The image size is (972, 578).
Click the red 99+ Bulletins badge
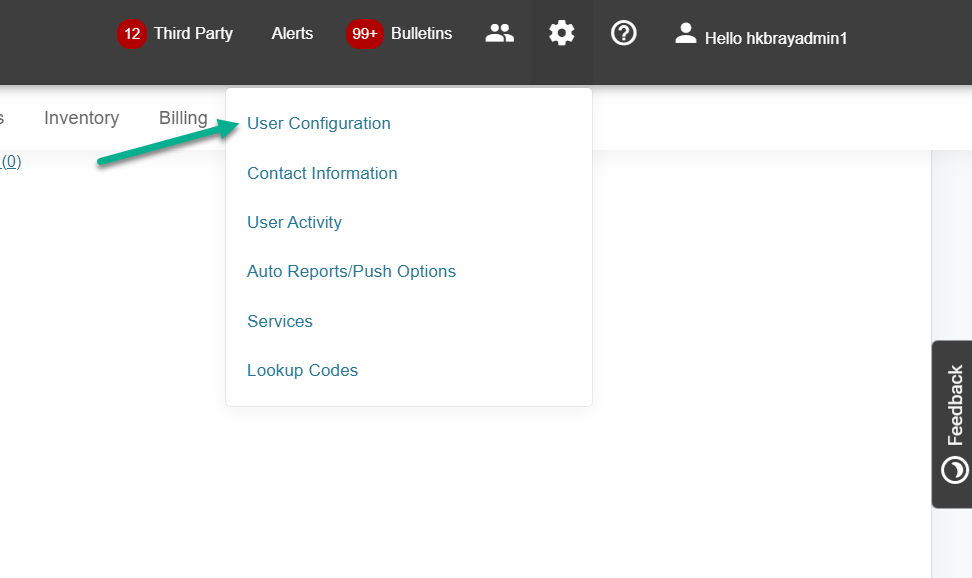click(364, 34)
